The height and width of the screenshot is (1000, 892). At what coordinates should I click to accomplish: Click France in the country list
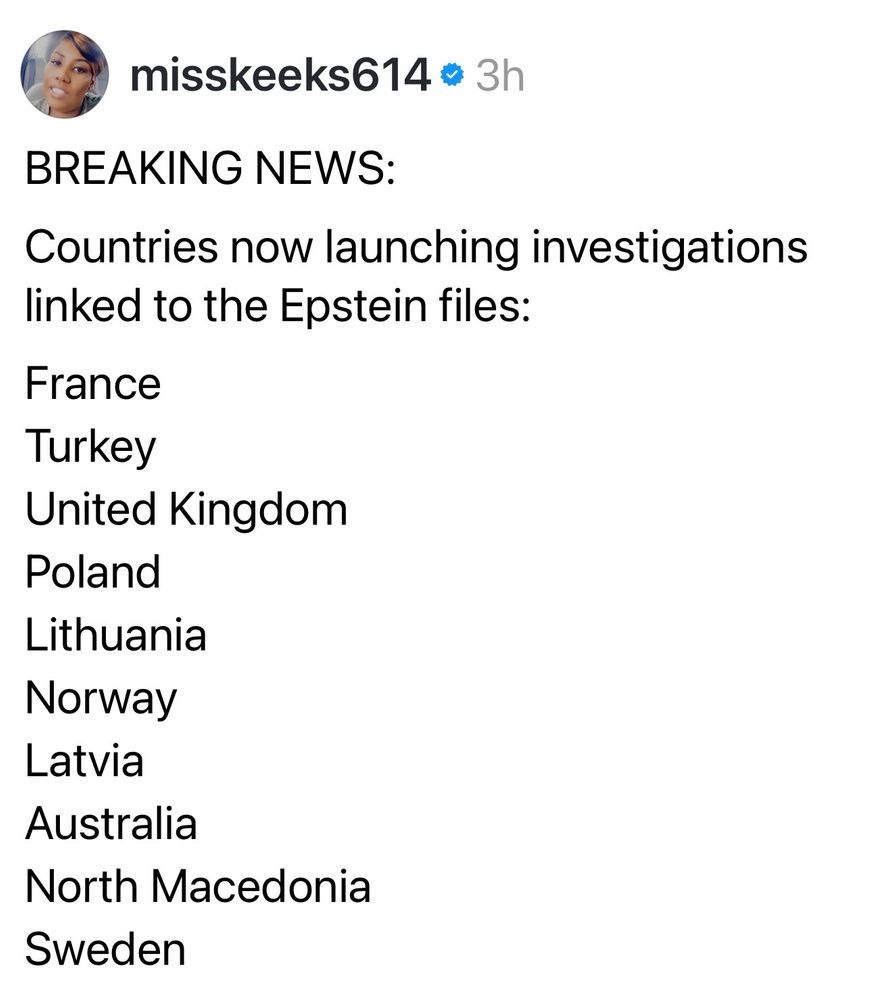(x=92, y=384)
